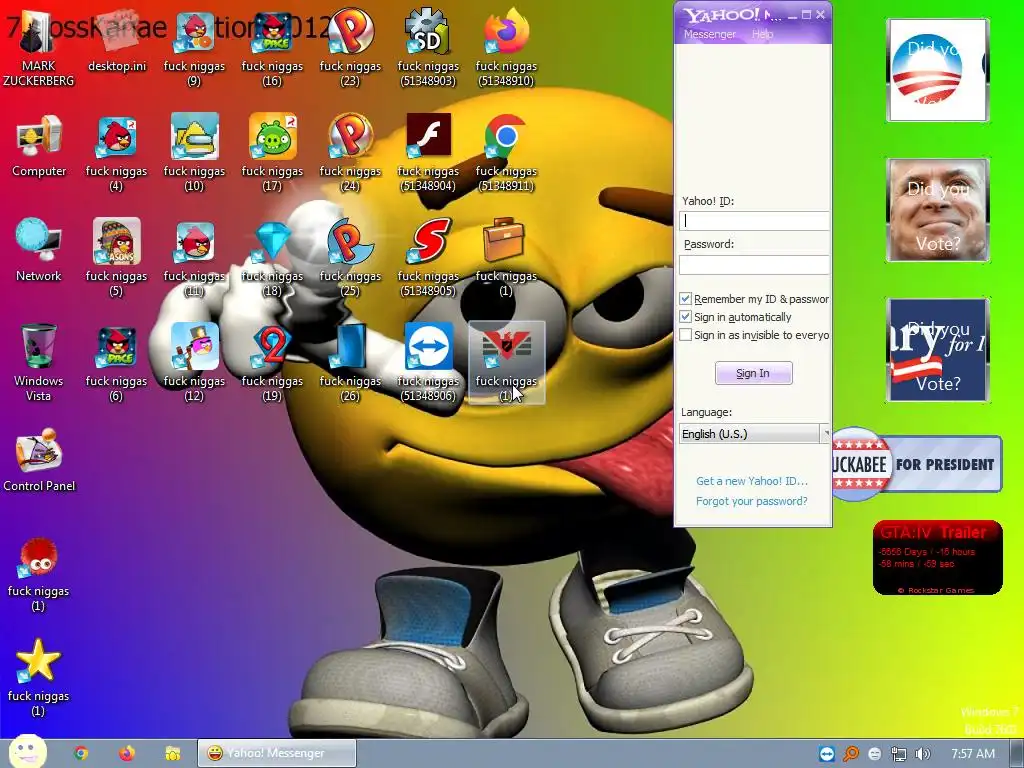
Task: Select the hat-wearing bird shortcut numbered (12)
Action: (x=194, y=362)
